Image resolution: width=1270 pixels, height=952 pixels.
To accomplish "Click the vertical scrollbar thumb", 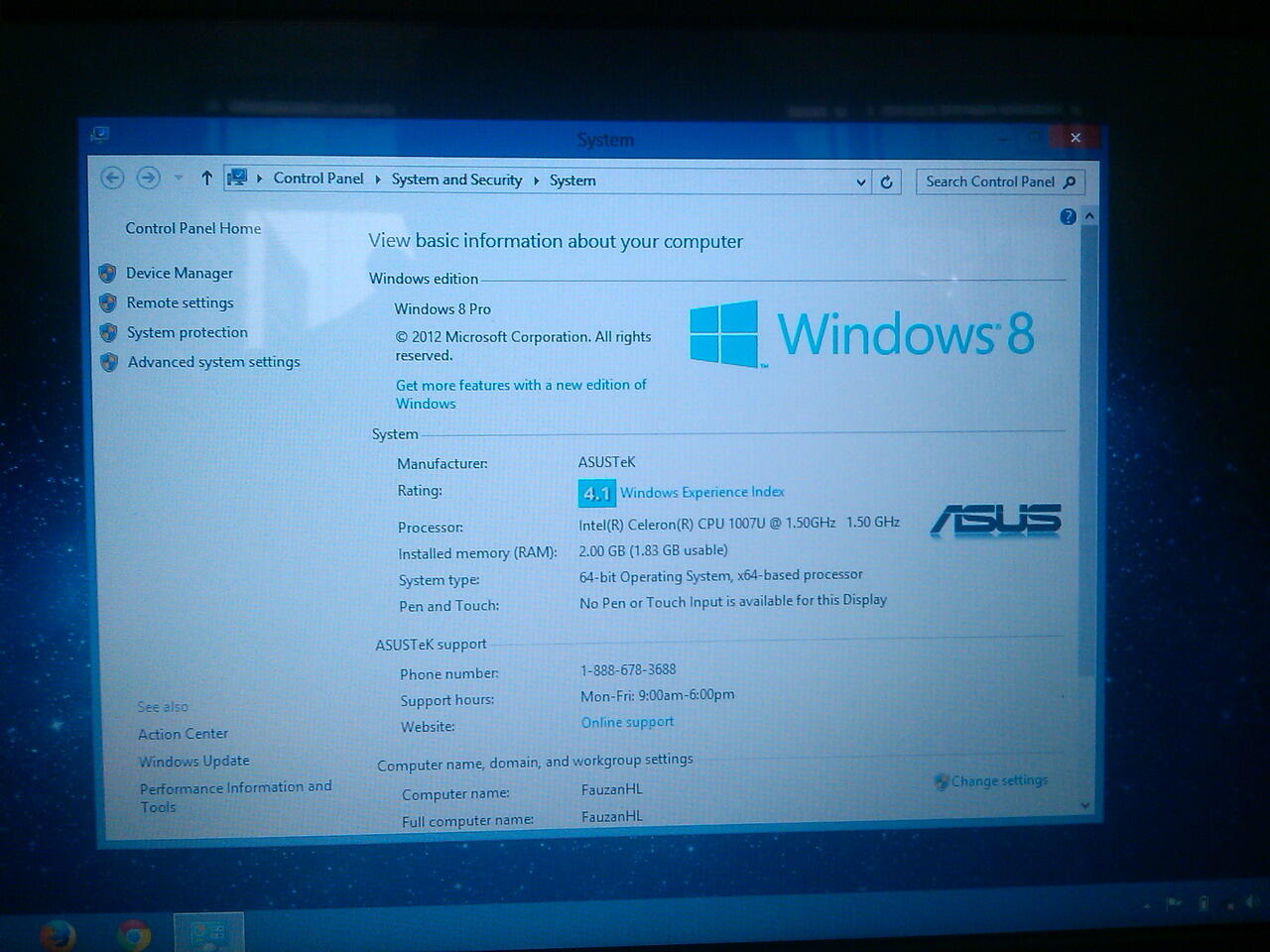I will [x=1088, y=451].
